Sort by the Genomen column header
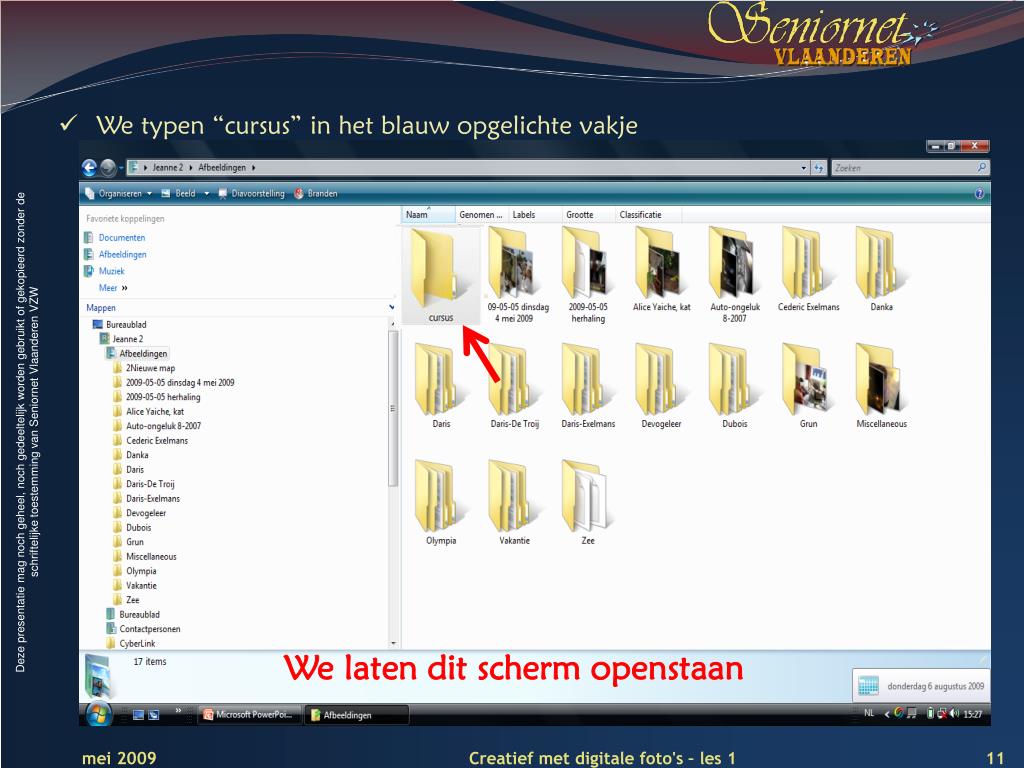Viewport: 1024px width, 768px height. 481,215
